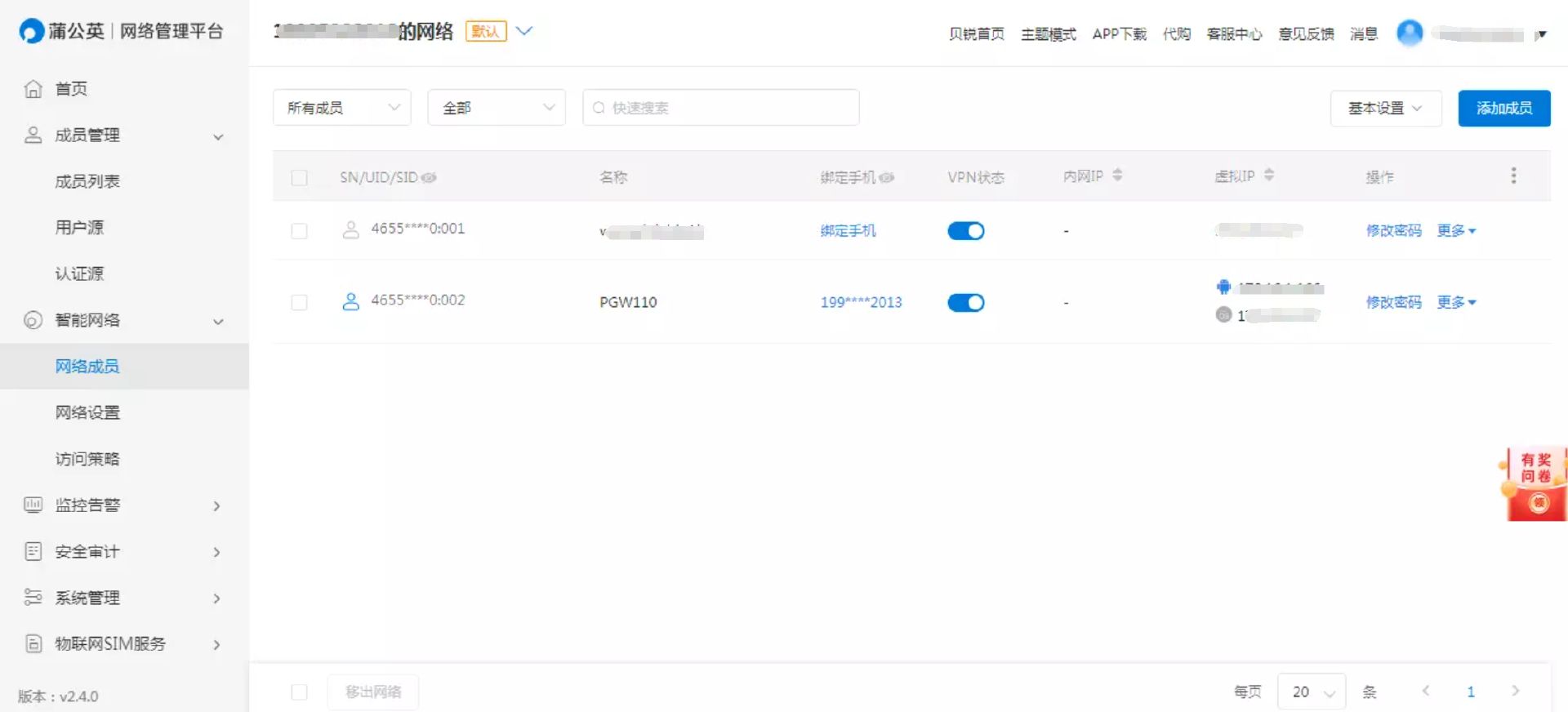Sort by 虚拟IP column arrows
The width and height of the screenshot is (1568, 712).
pyautogui.click(x=1269, y=175)
